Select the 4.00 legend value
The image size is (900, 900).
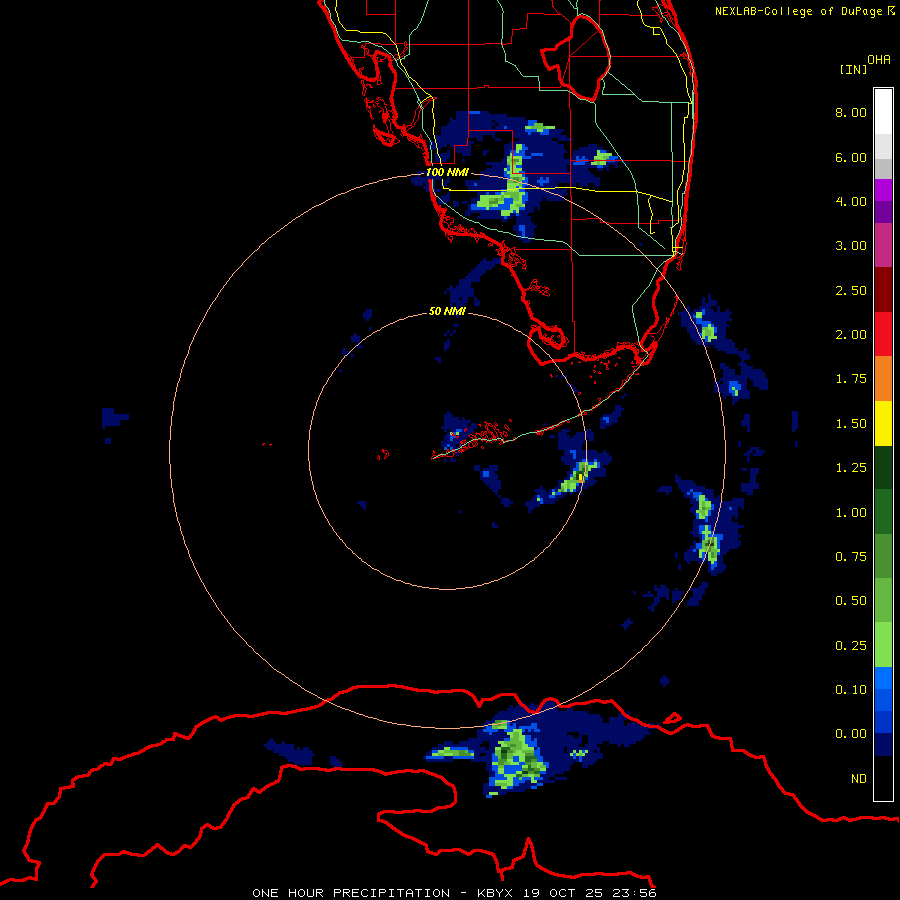pos(851,201)
